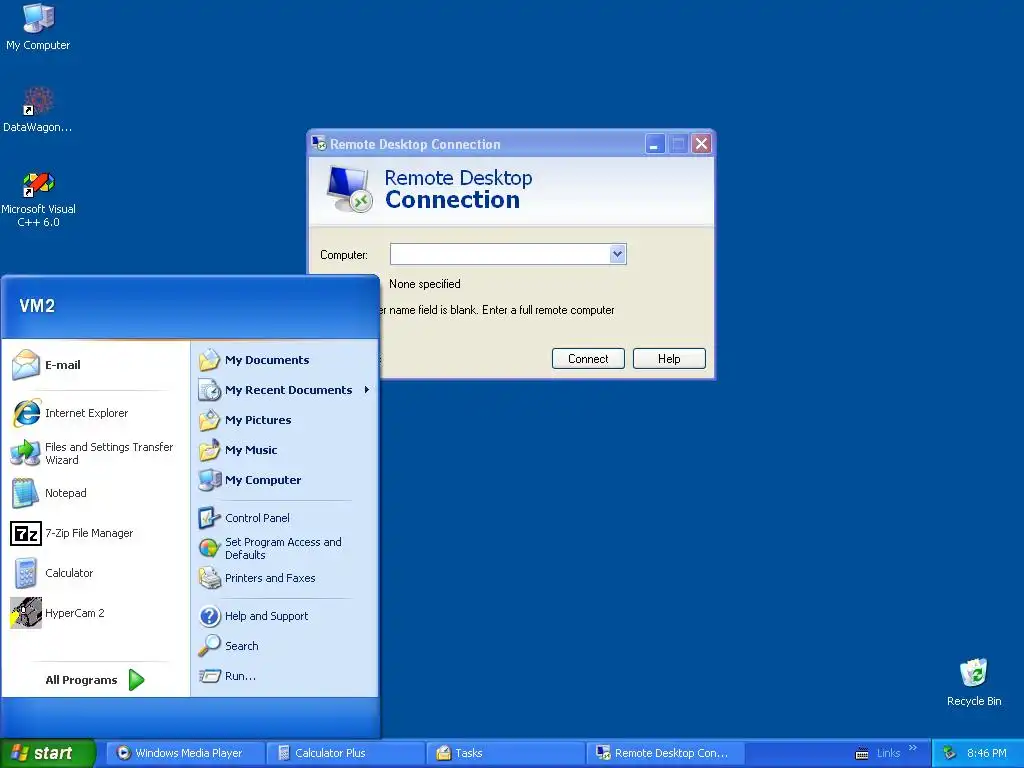Select the DataWagon desktop shortcut
1024x768 pixels.
coord(38,109)
